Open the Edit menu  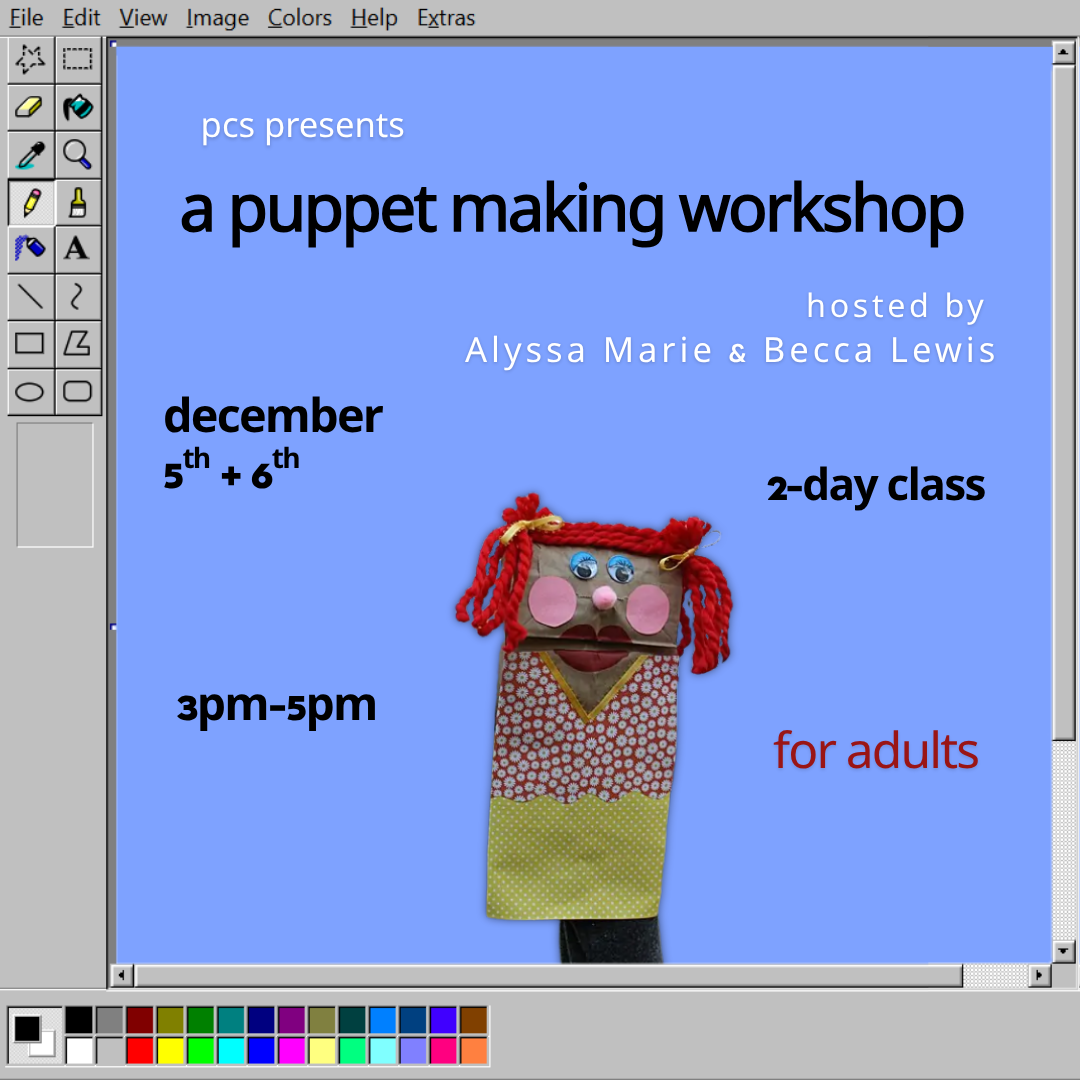[x=81, y=17]
